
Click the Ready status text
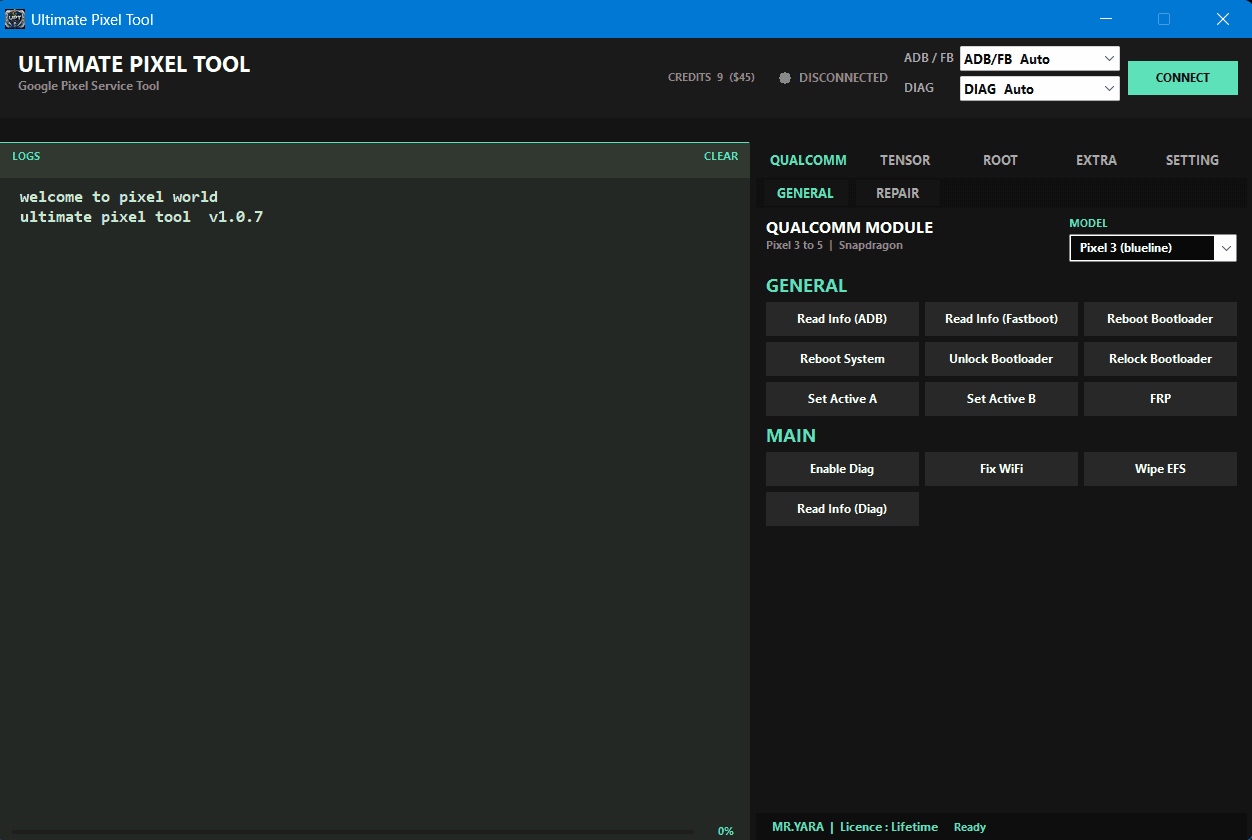click(x=970, y=827)
